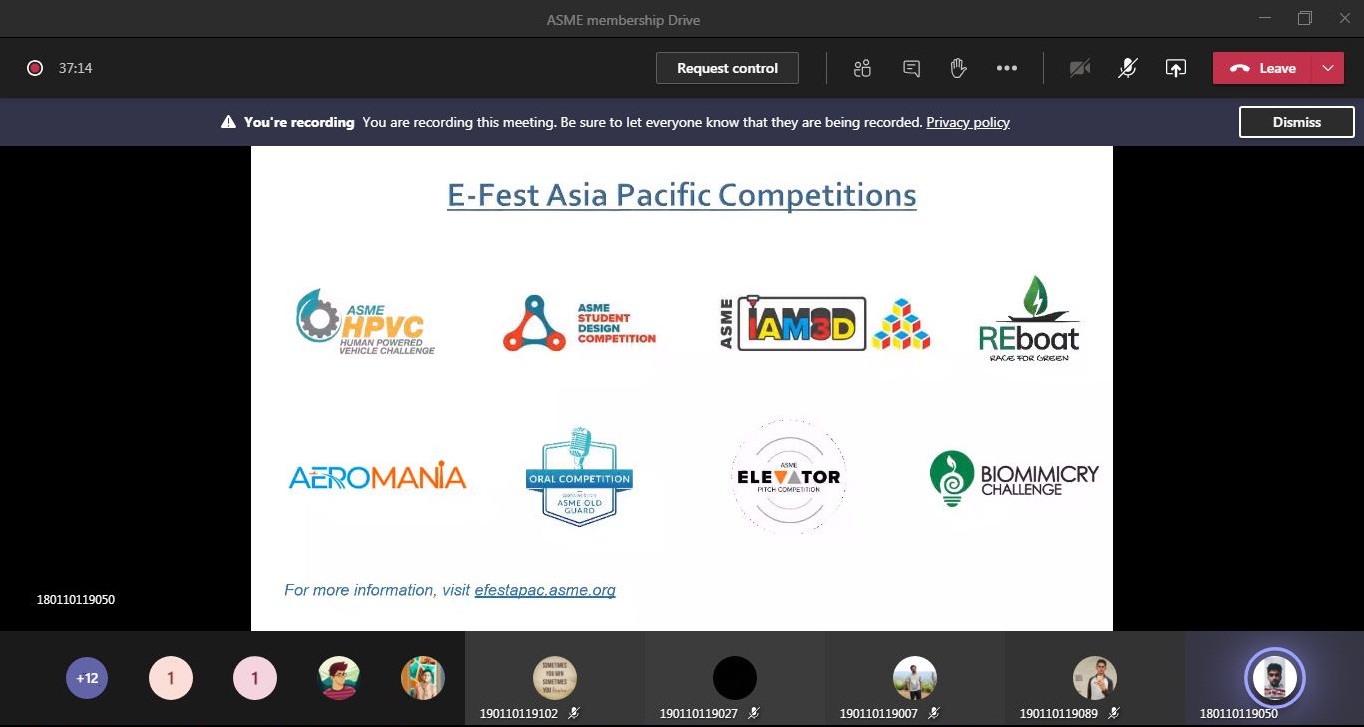Click the presenter name label 180110119050 beside slide
The height and width of the screenshot is (727, 1364).
click(x=76, y=600)
